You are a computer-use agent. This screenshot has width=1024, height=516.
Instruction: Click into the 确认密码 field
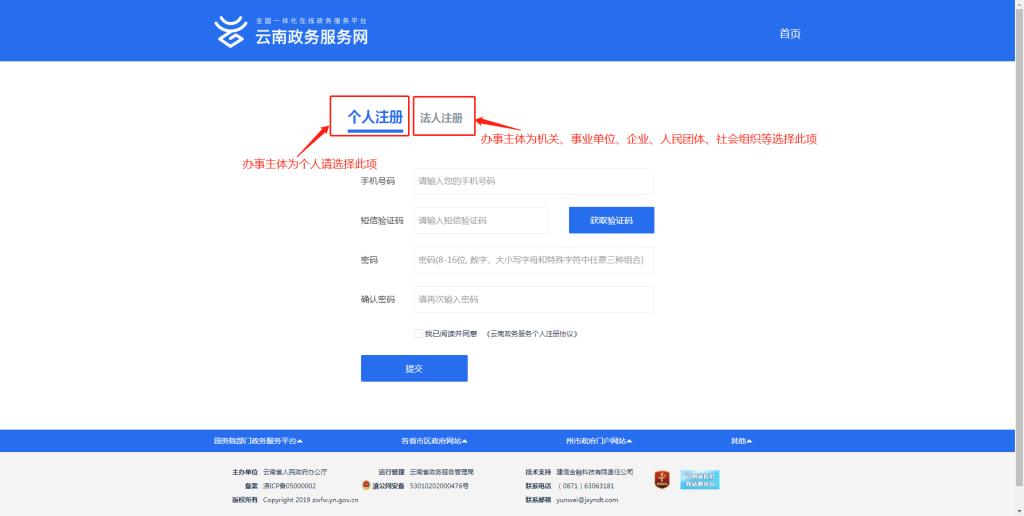[534, 299]
